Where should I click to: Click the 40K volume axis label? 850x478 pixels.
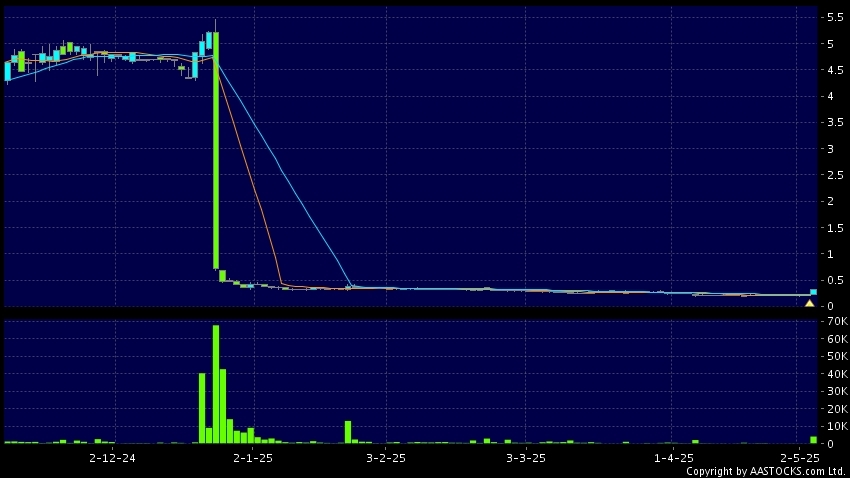[x=837, y=374]
